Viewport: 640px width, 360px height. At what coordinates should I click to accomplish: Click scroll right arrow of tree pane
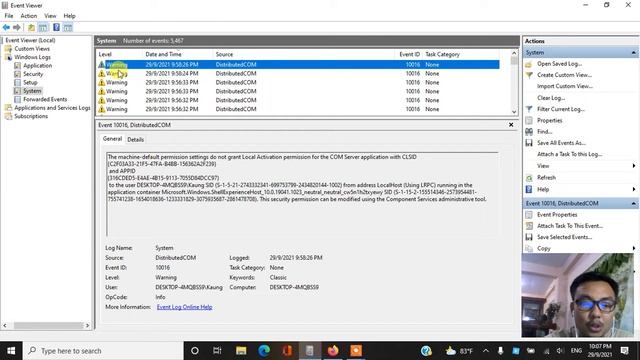87,325
